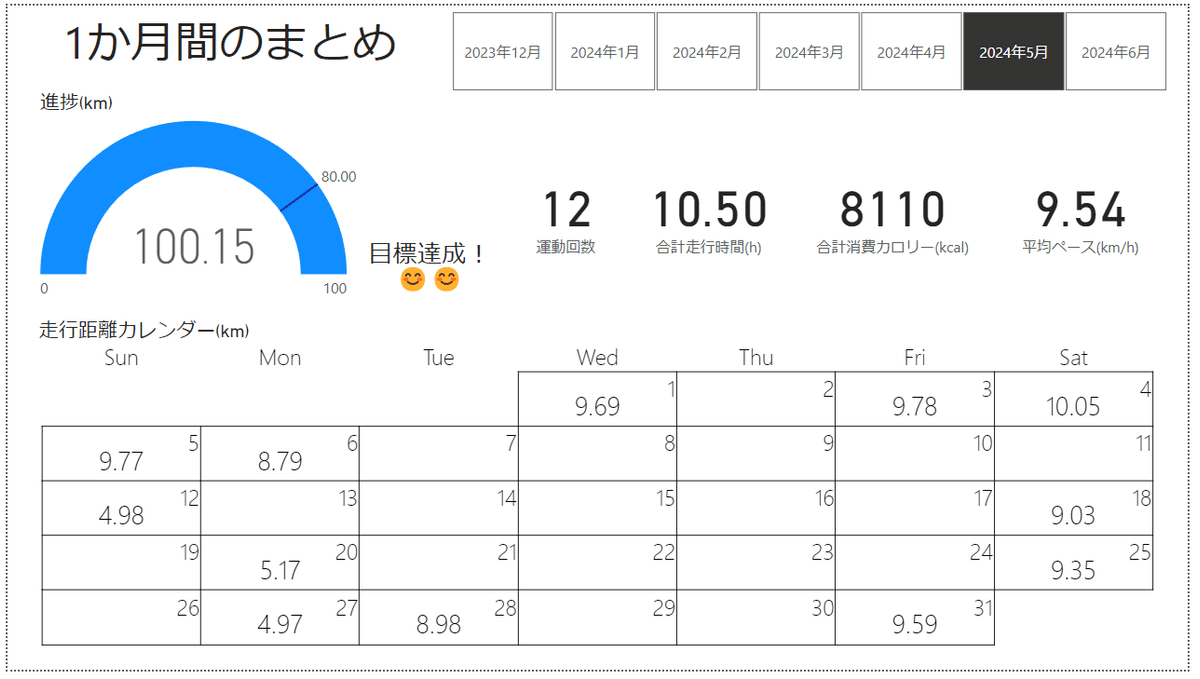Select the calendar distance 9.77
Viewport: 1200px width, 679px height.
(x=121, y=462)
